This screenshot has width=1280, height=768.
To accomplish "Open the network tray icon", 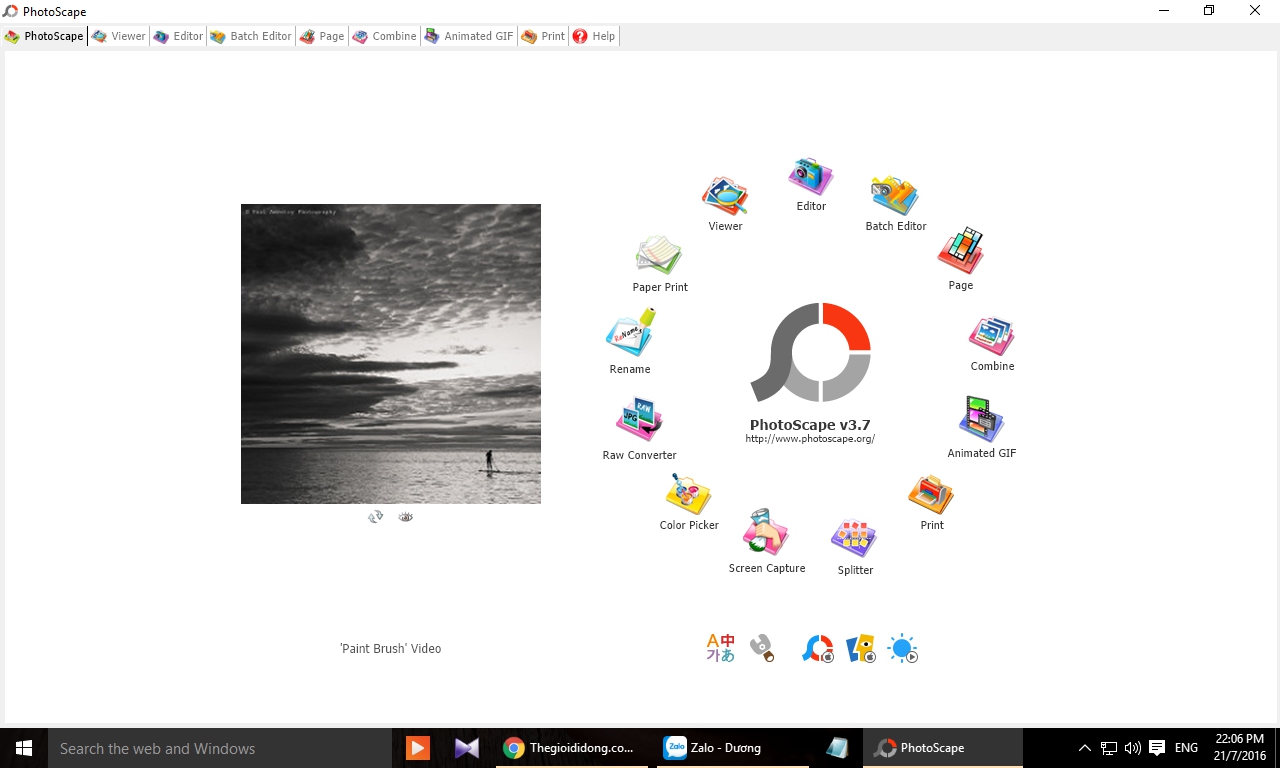I will 1109,748.
